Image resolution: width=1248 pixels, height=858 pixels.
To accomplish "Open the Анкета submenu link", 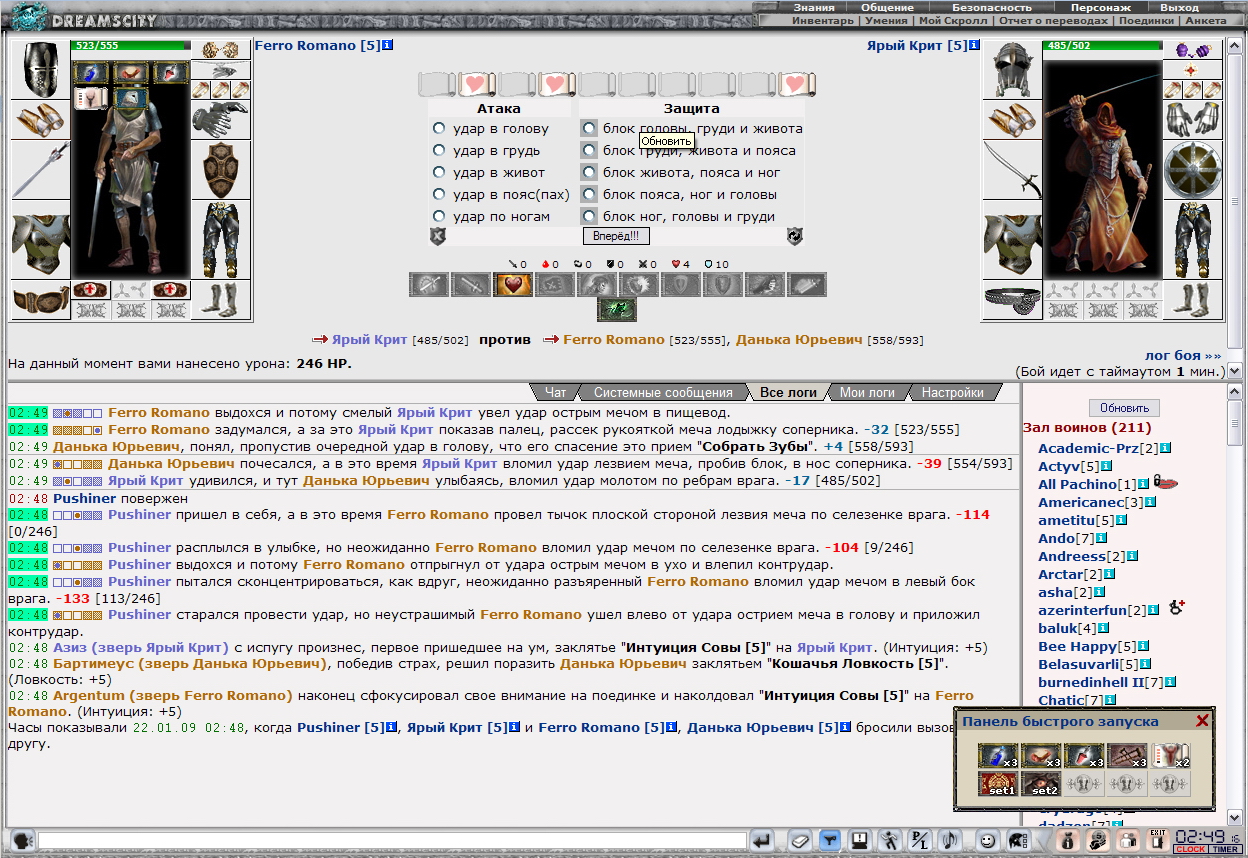I will [1205, 20].
